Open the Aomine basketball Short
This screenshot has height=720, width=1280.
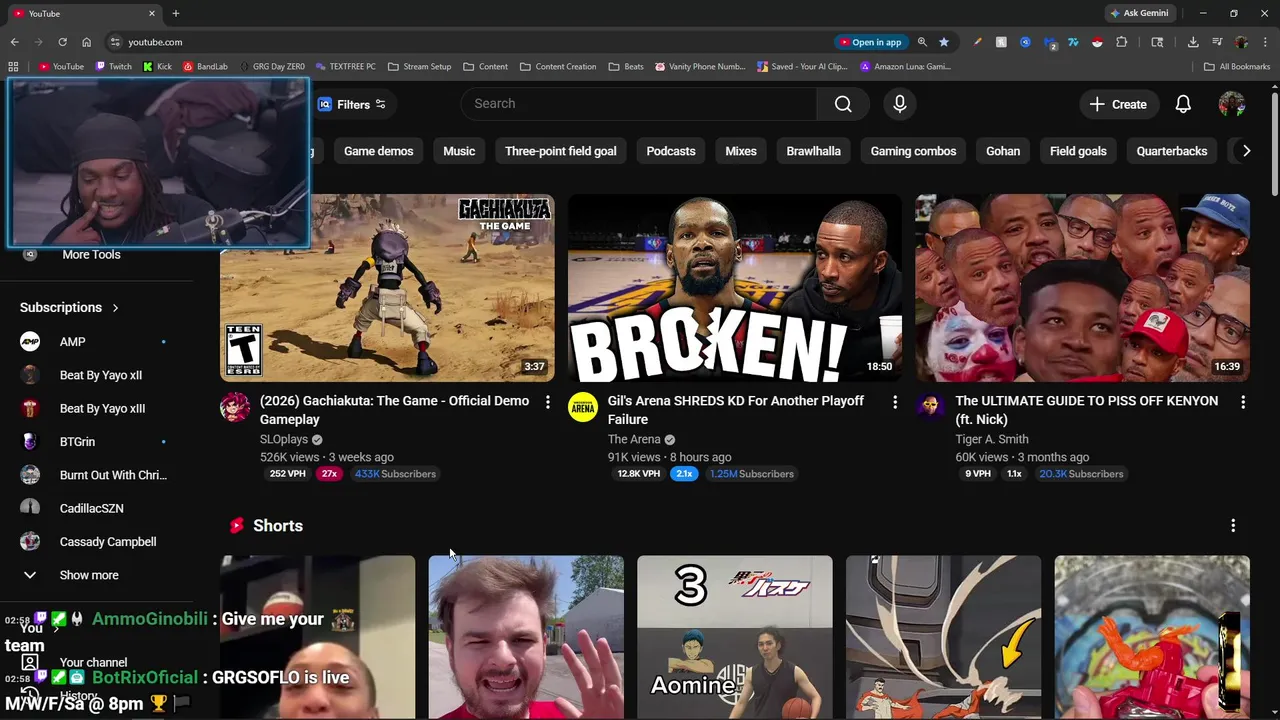click(x=735, y=637)
